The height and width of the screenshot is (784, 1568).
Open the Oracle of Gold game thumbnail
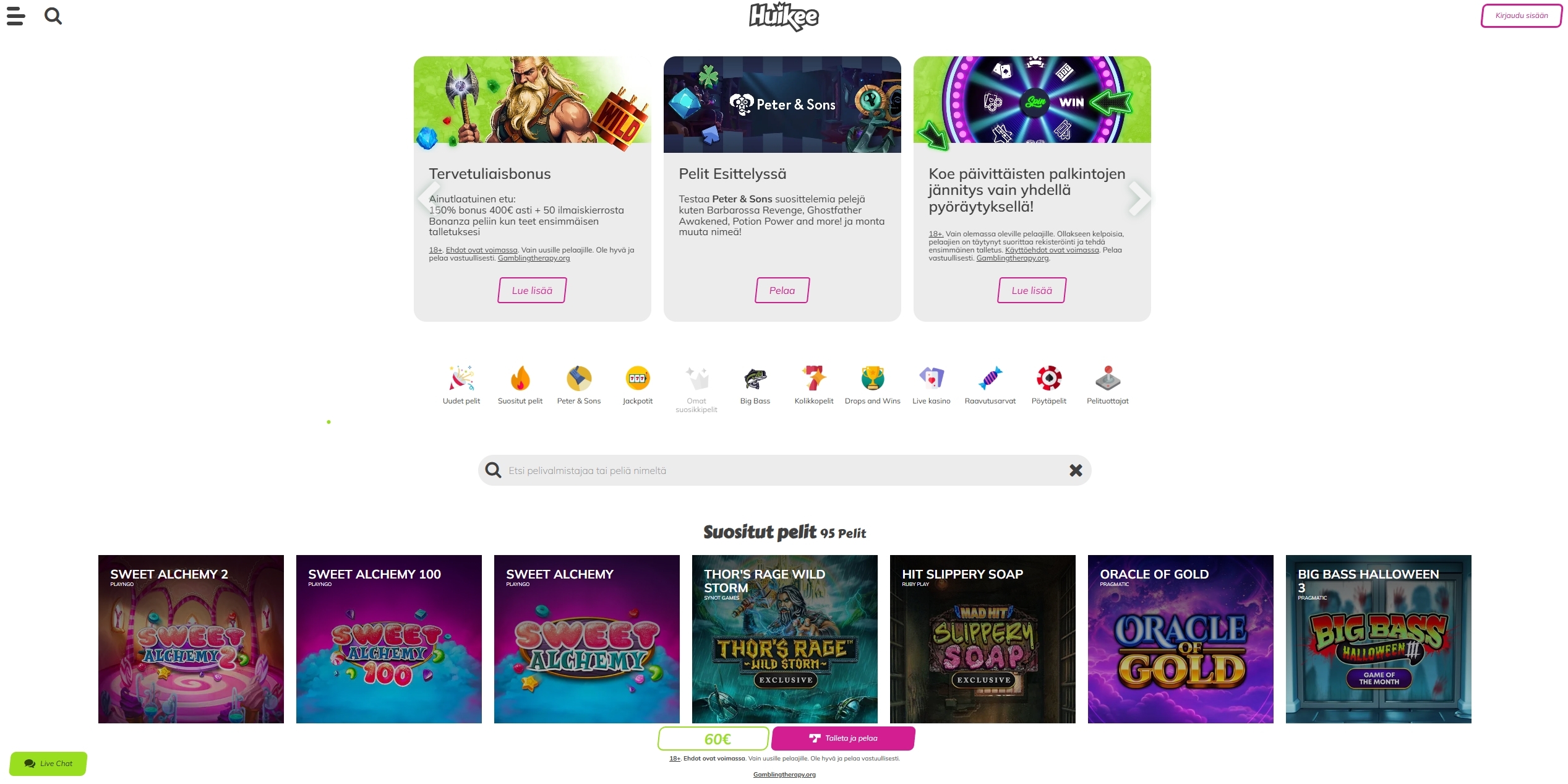(1180, 639)
